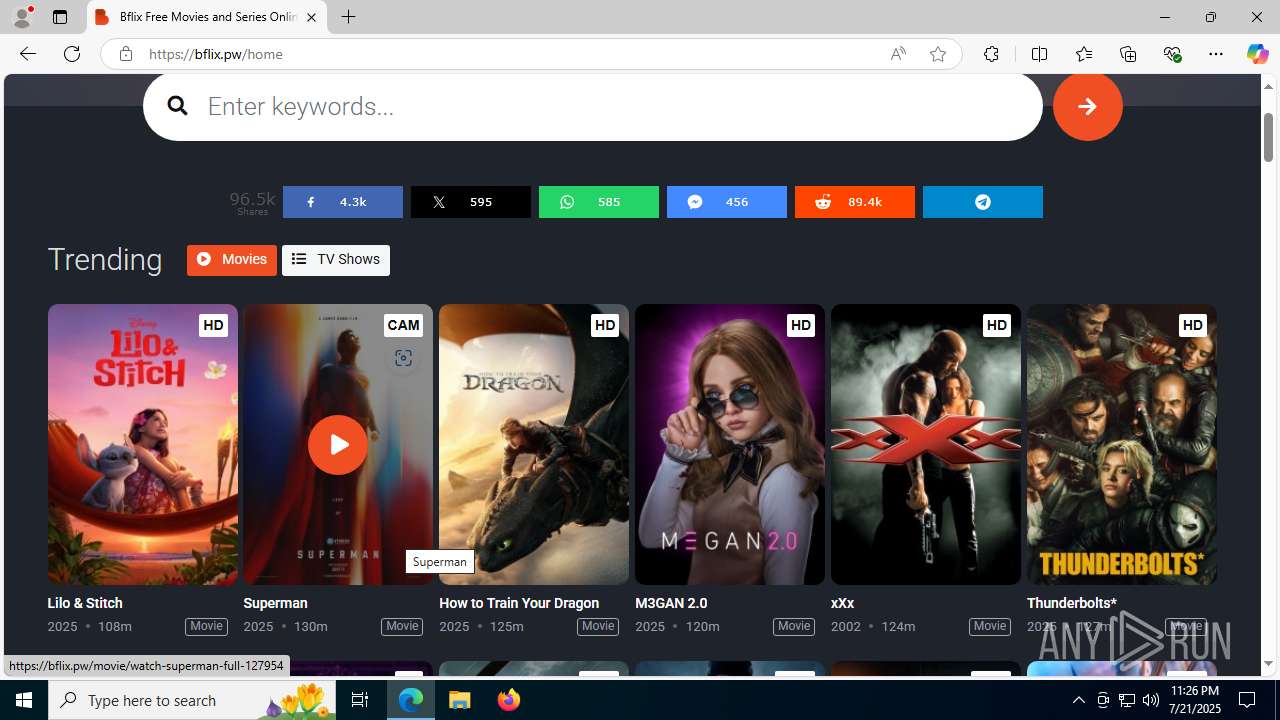
Task: Open the Collections icon
Action: click(1128, 54)
